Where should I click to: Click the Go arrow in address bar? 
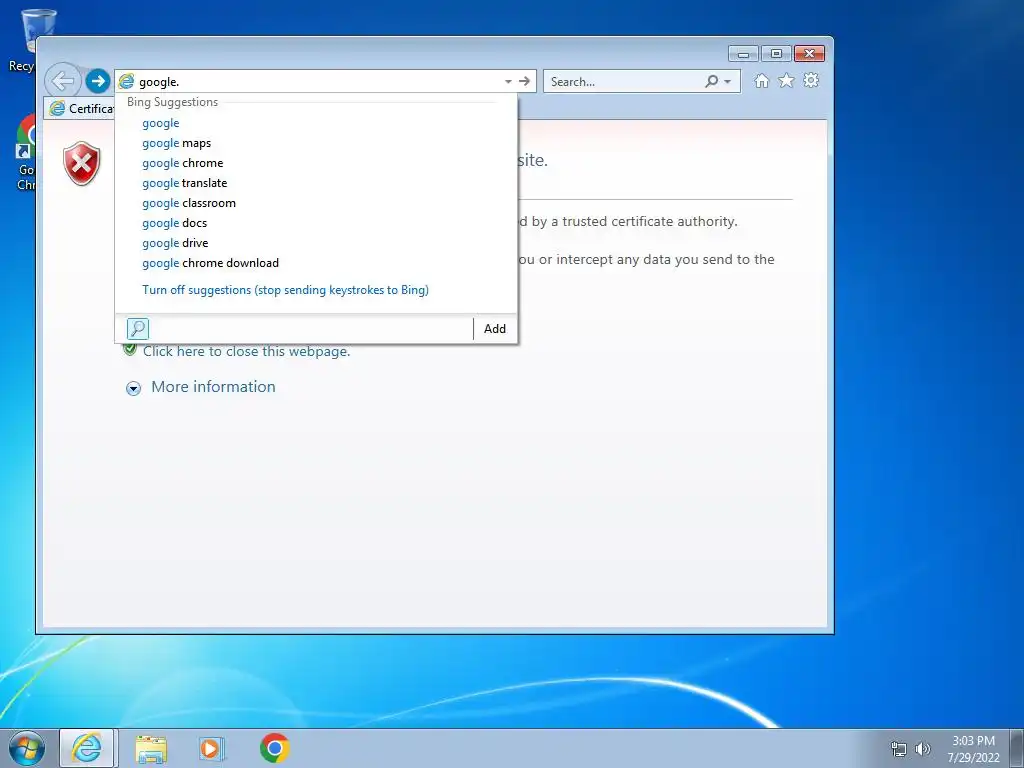point(524,81)
